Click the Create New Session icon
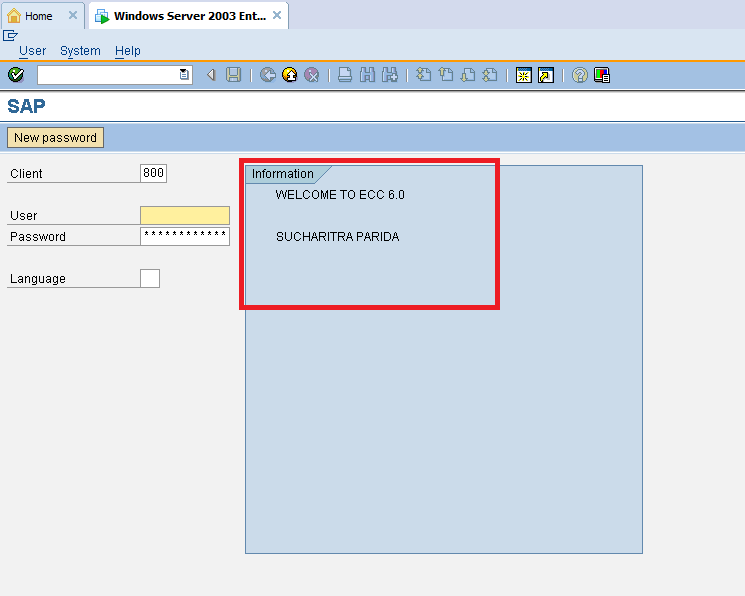 pyautogui.click(x=524, y=75)
